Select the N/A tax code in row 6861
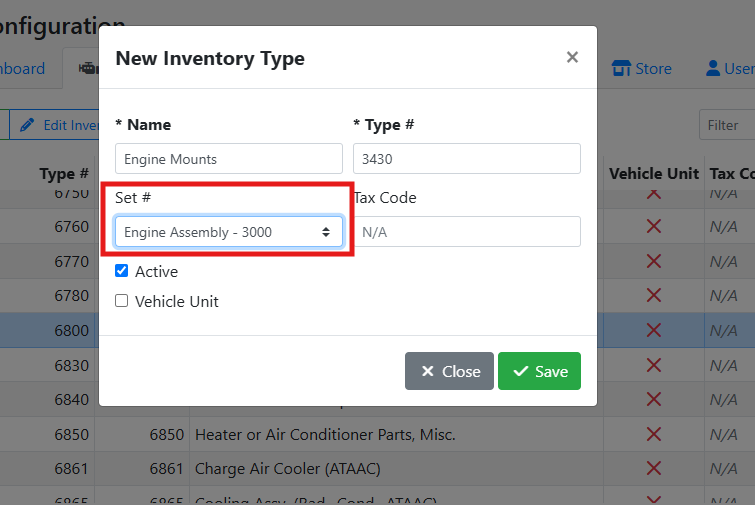The width and height of the screenshot is (755, 505). [724, 469]
